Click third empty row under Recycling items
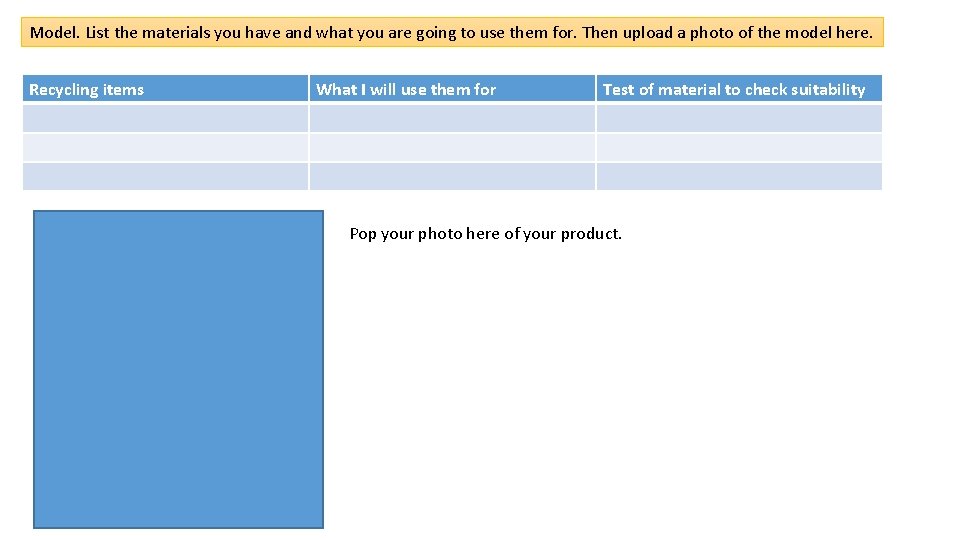The image size is (960, 540). pos(165,176)
